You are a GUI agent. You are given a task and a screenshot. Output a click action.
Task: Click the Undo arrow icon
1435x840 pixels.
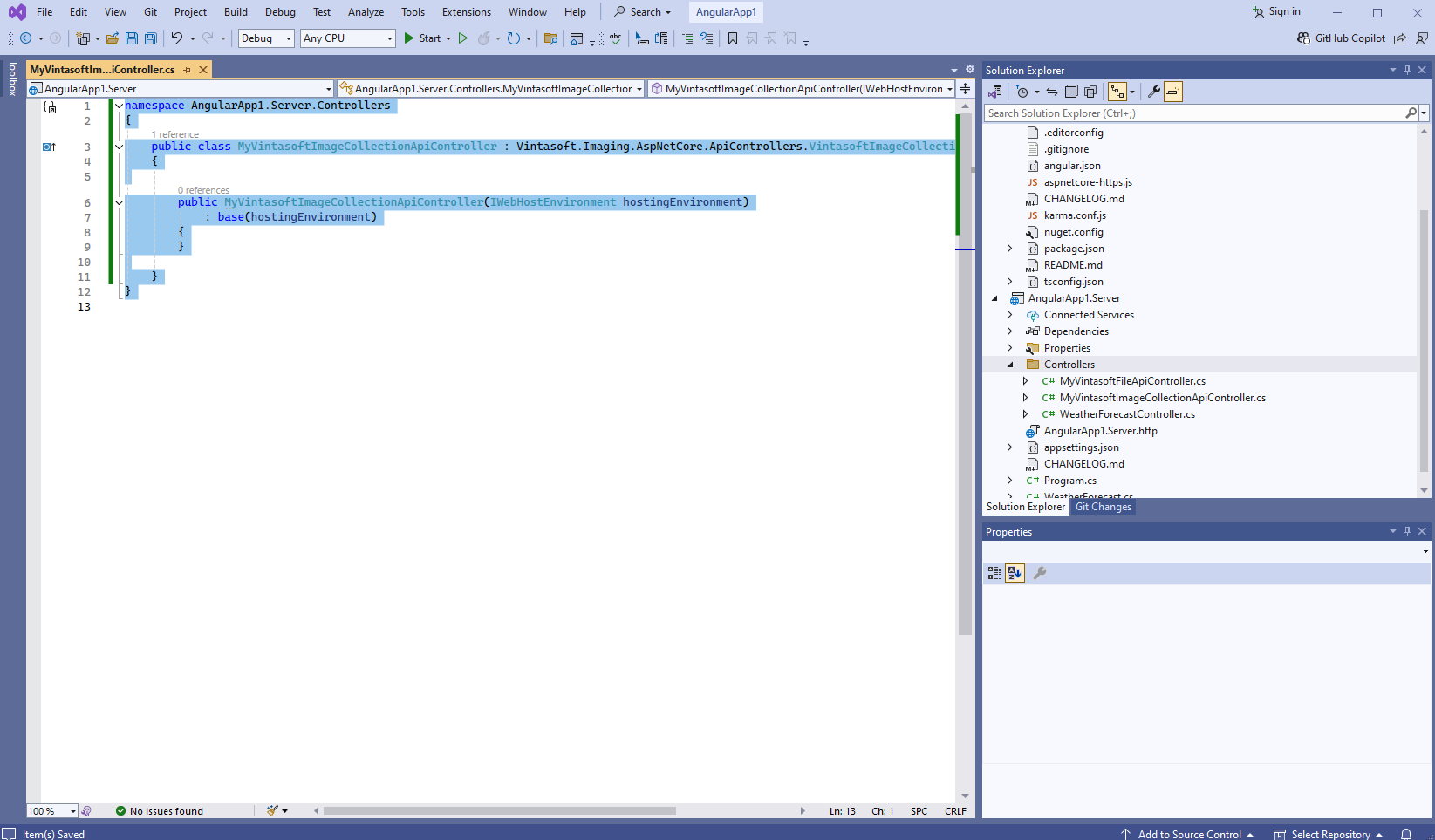(x=177, y=38)
